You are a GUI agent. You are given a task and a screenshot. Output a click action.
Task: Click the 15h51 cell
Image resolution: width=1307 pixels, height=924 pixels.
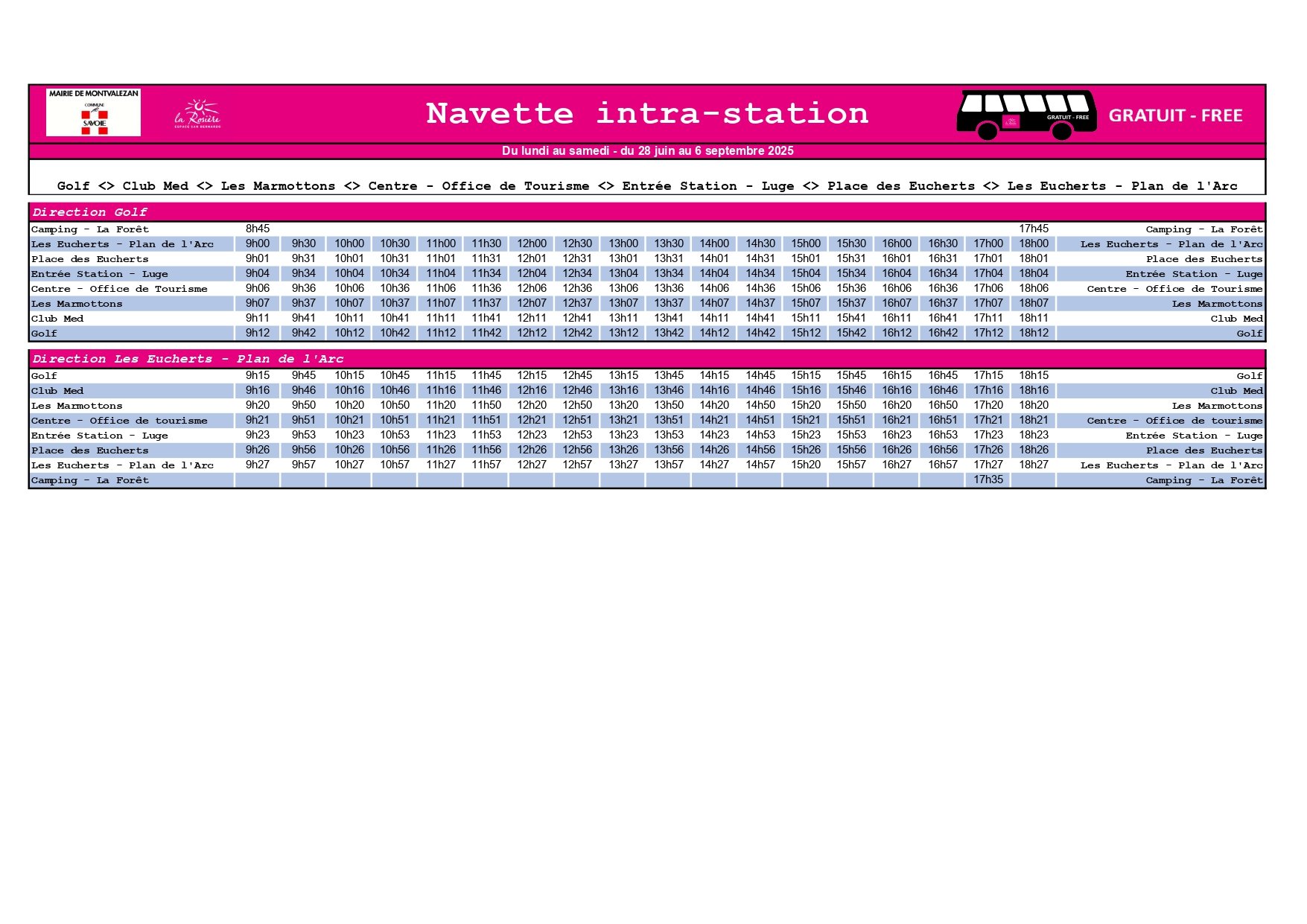(851, 420)
